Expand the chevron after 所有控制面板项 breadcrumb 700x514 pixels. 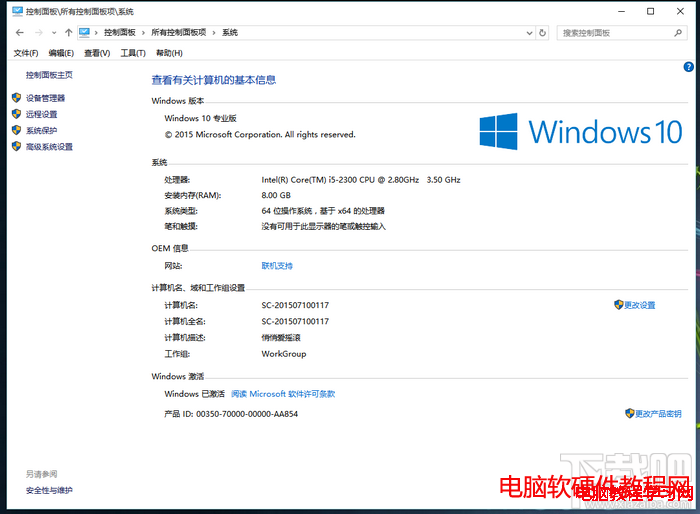pos(214,33)
